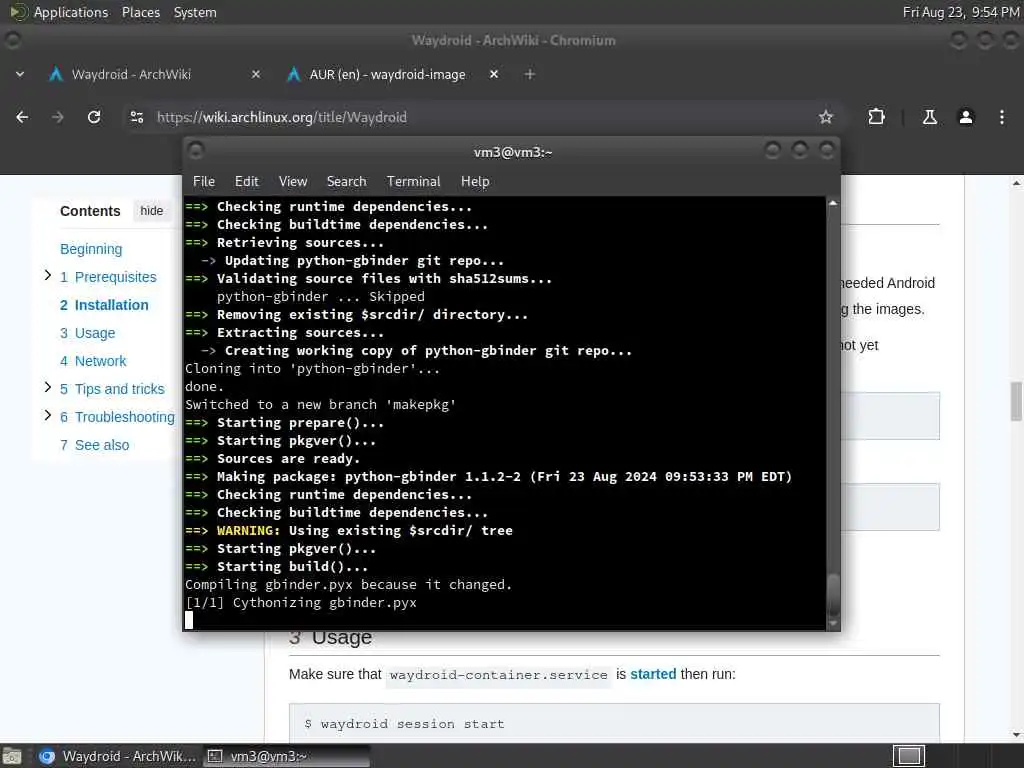This screenshot has height=768, width=1024.
Task: Switch to AUR (en) waydroid-image tab
Action: pyautogui.click(x=394, y=74)
